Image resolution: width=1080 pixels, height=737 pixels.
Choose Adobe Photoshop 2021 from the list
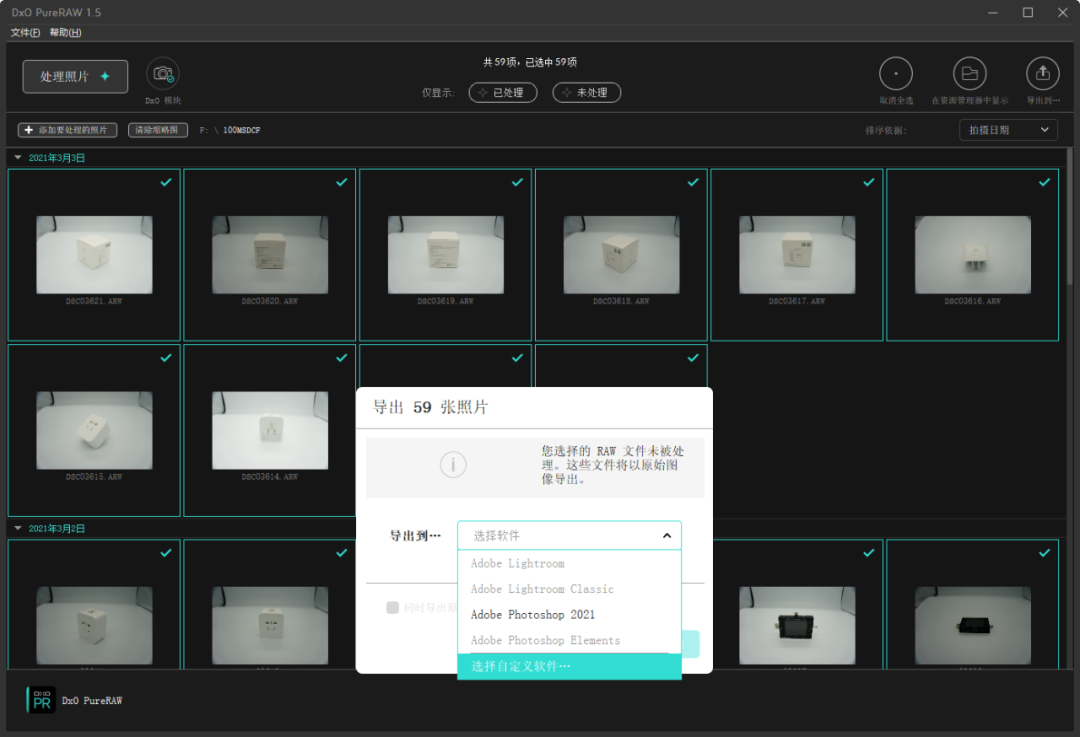coord(570,614)
